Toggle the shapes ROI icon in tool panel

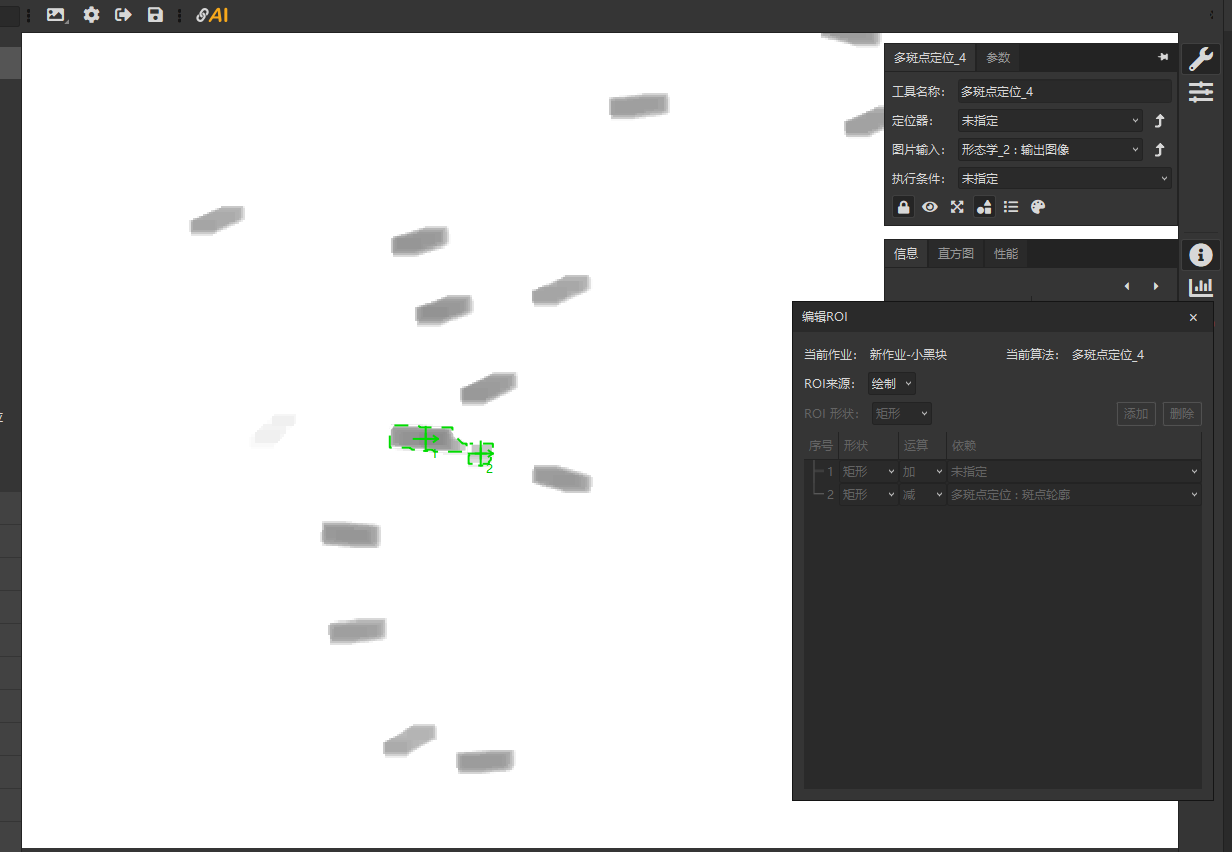click(984, 207)
